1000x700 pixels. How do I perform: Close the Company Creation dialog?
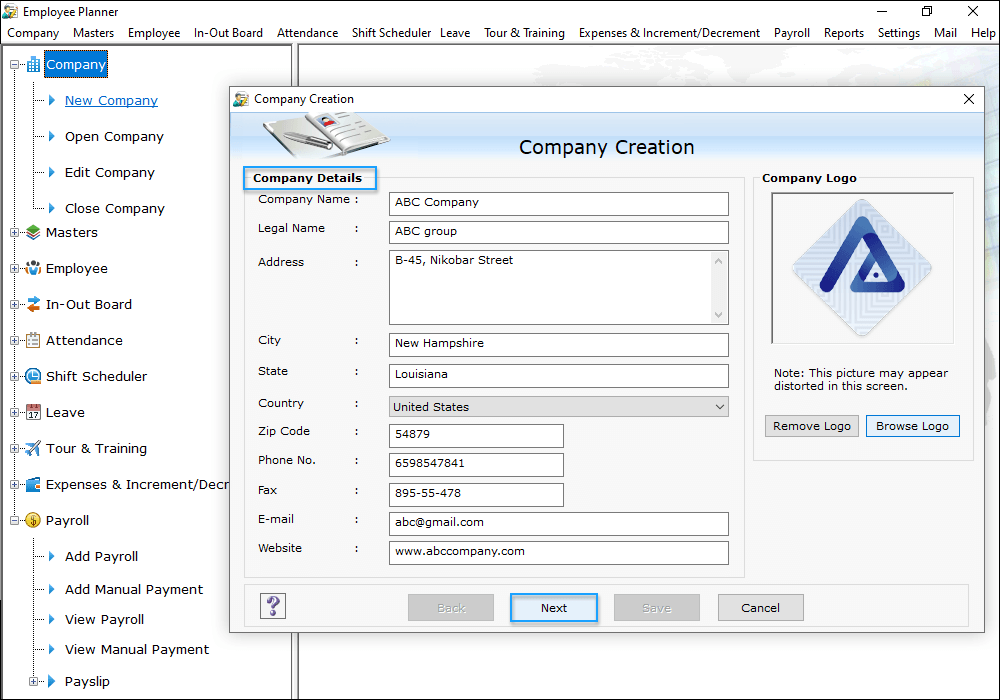[x=968, y=99]
